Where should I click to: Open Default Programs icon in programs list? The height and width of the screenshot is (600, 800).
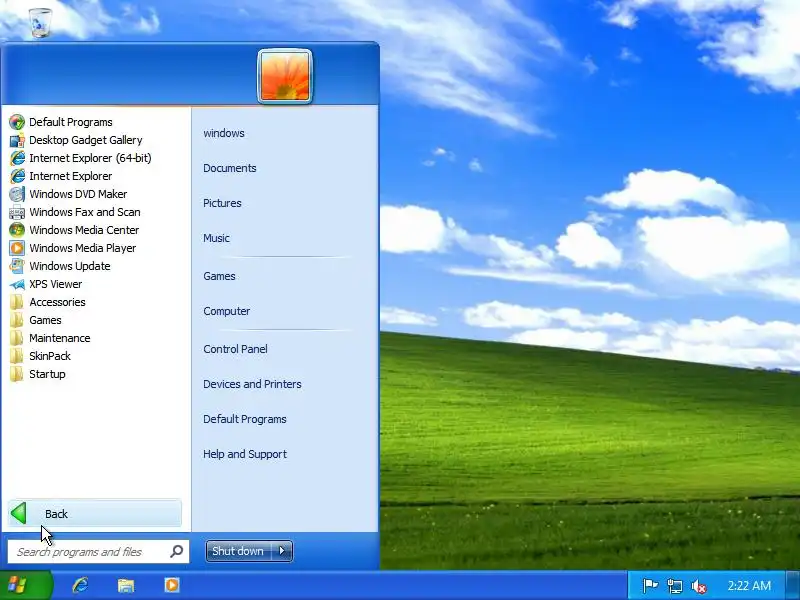[x=17, y=122]
